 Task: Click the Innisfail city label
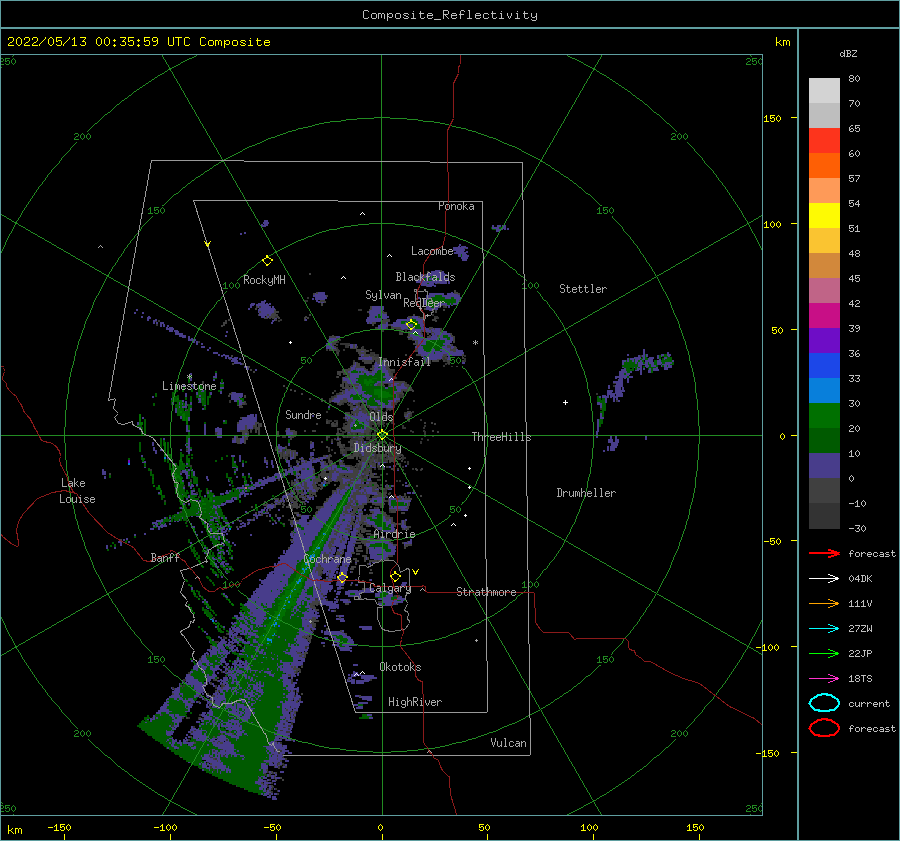pos(404,362)
